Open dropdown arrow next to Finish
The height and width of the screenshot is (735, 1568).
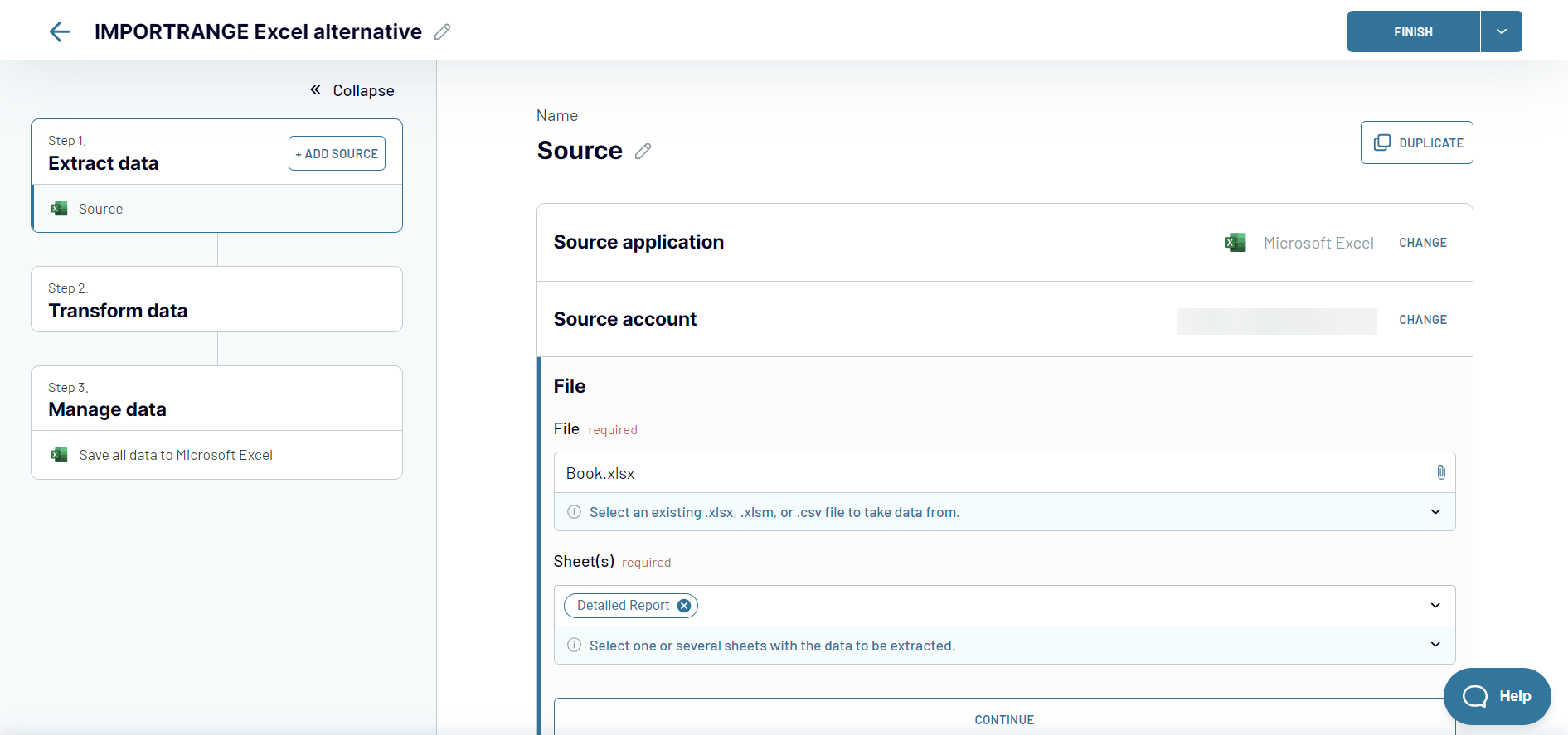[x=1501, y=31]
